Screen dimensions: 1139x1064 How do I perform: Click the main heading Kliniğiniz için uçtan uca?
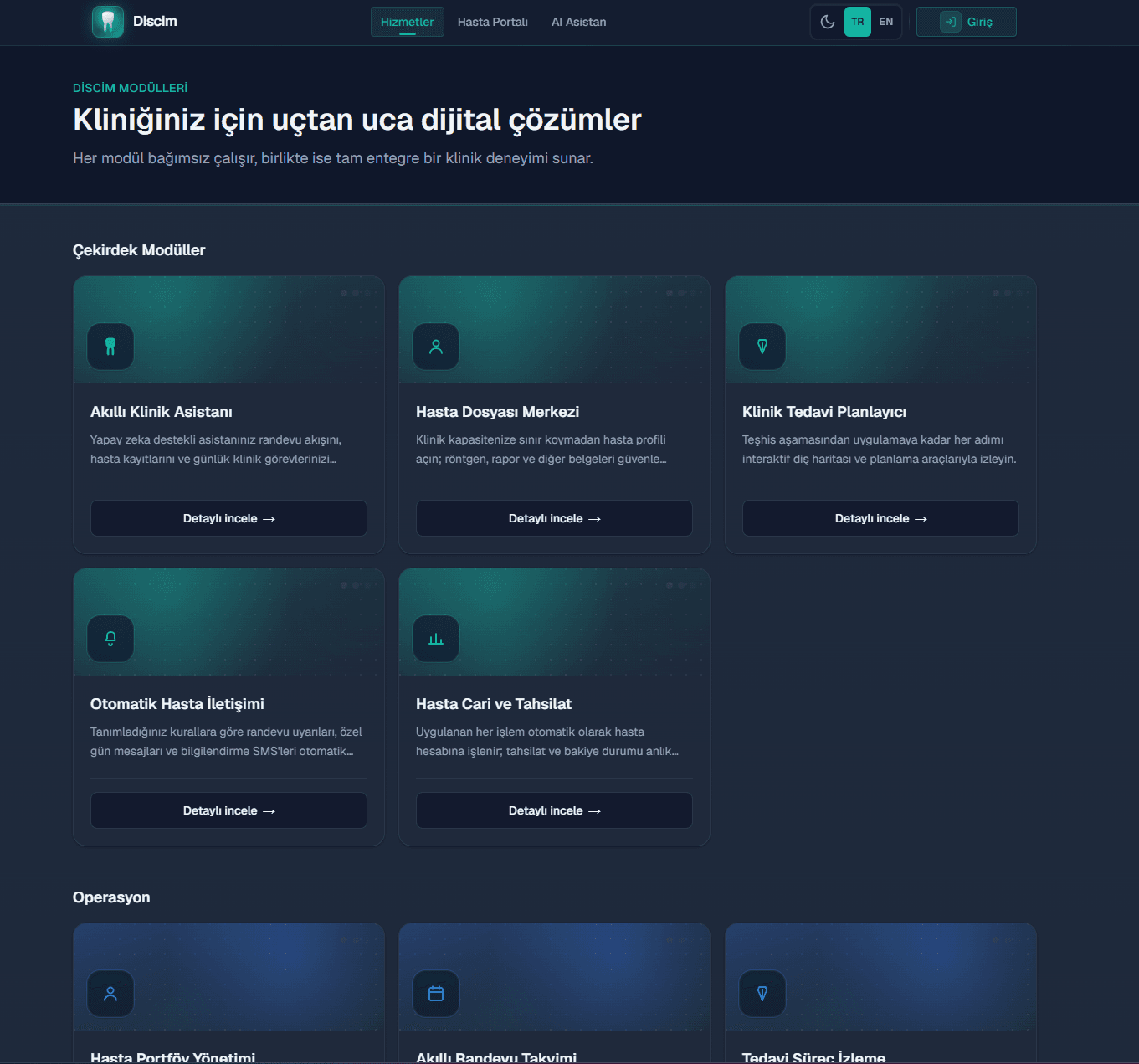[x=357, y=120]
